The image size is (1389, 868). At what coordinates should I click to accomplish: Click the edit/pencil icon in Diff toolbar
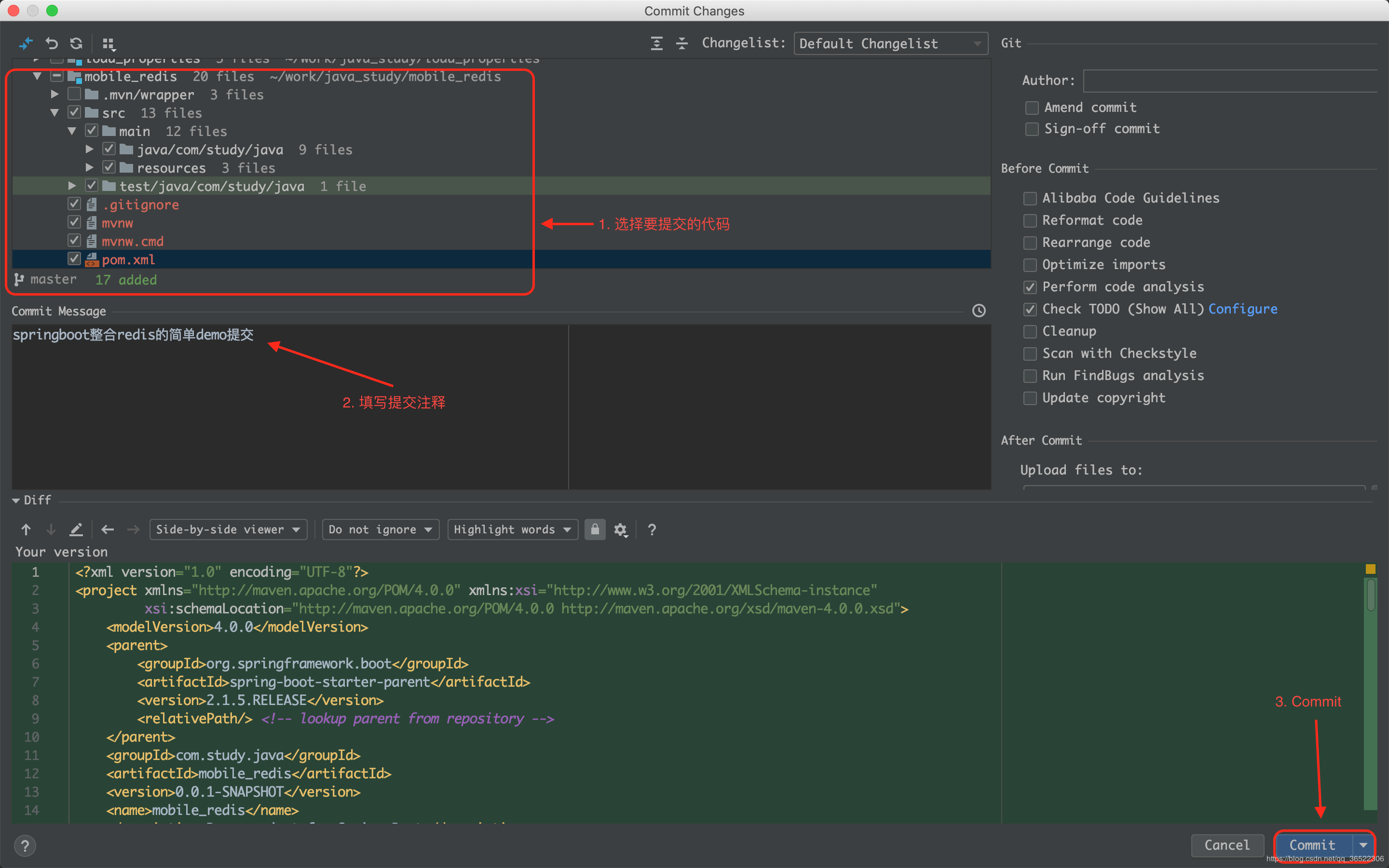click(78, 529)
